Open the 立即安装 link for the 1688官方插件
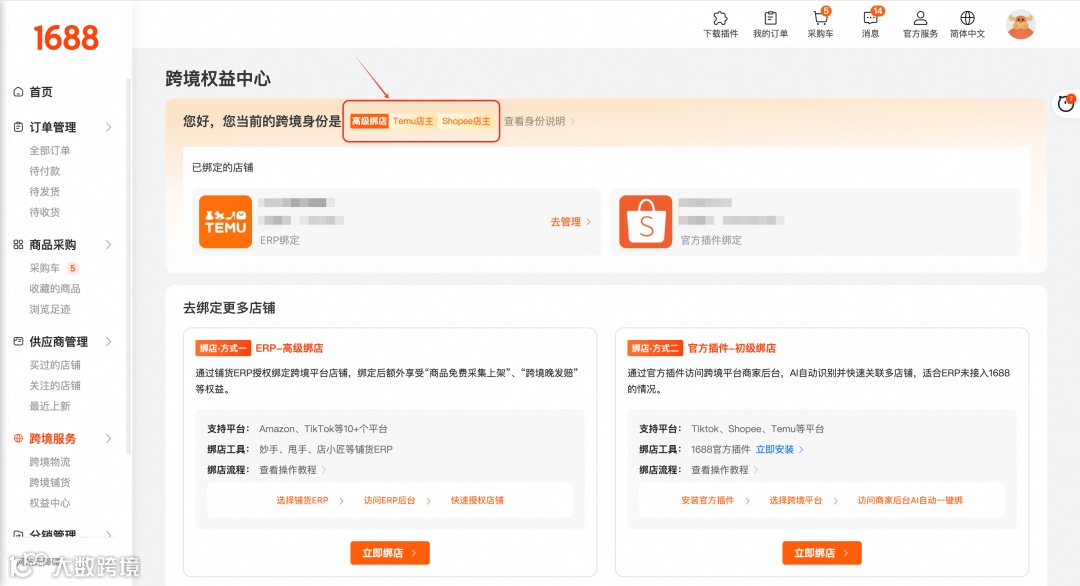1080x586 pixels. 780,450
